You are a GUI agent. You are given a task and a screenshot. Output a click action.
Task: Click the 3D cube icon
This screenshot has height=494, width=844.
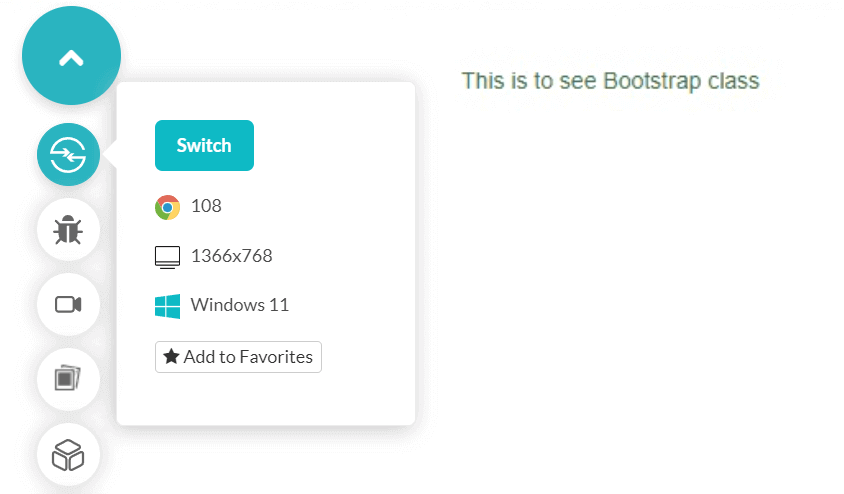coord(68,455)
